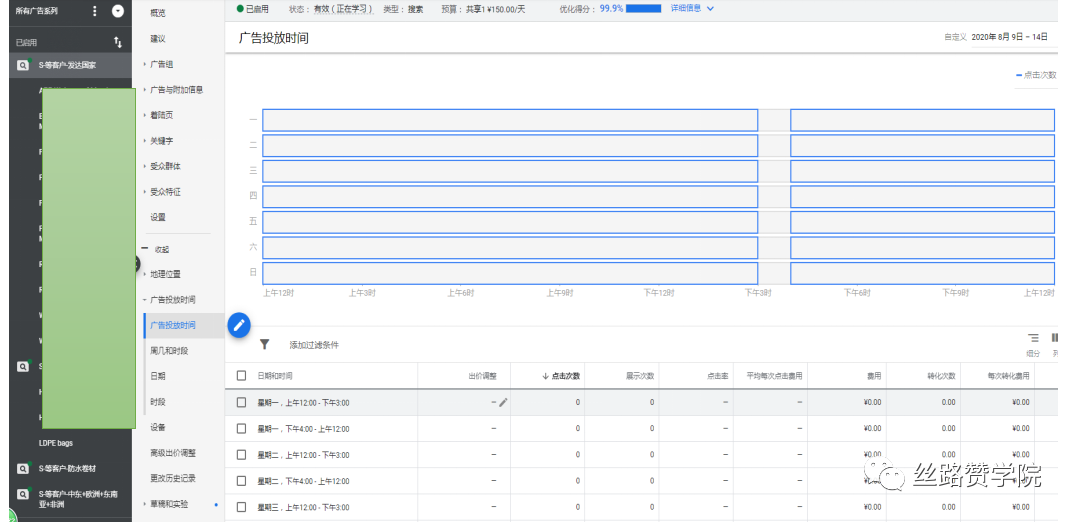1076x522 pixels.
Task: Click the pencil icon in 星期一 上午12:00 row
Action: pos(503,403)
